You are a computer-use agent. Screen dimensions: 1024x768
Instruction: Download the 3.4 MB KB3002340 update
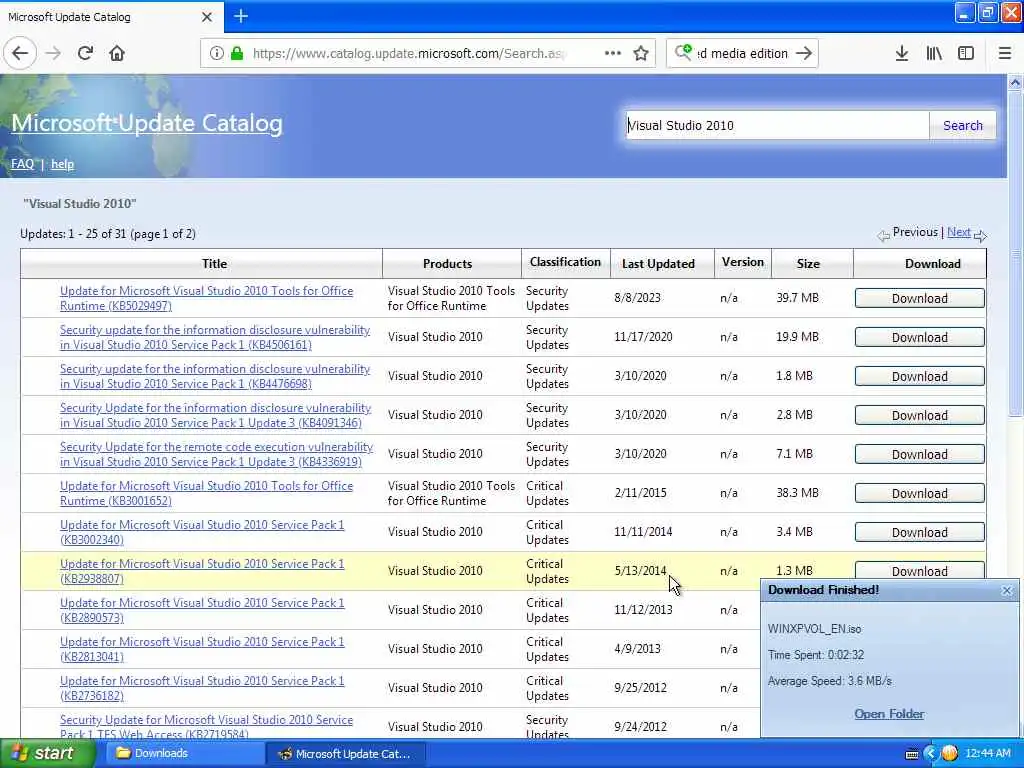tap(920, 532)
